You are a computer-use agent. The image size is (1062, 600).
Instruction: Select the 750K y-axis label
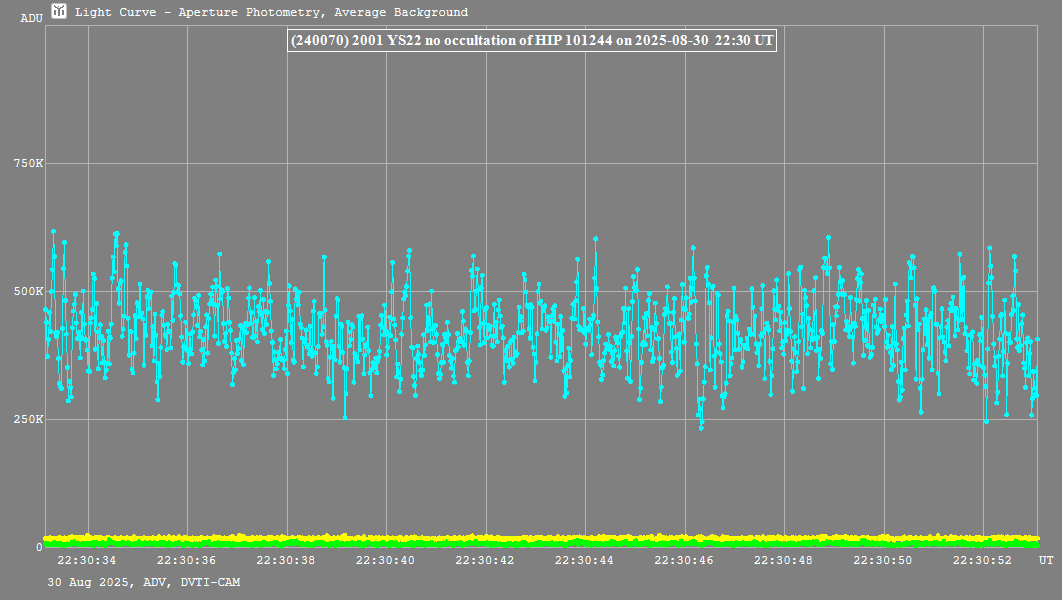tap(26, 163)
